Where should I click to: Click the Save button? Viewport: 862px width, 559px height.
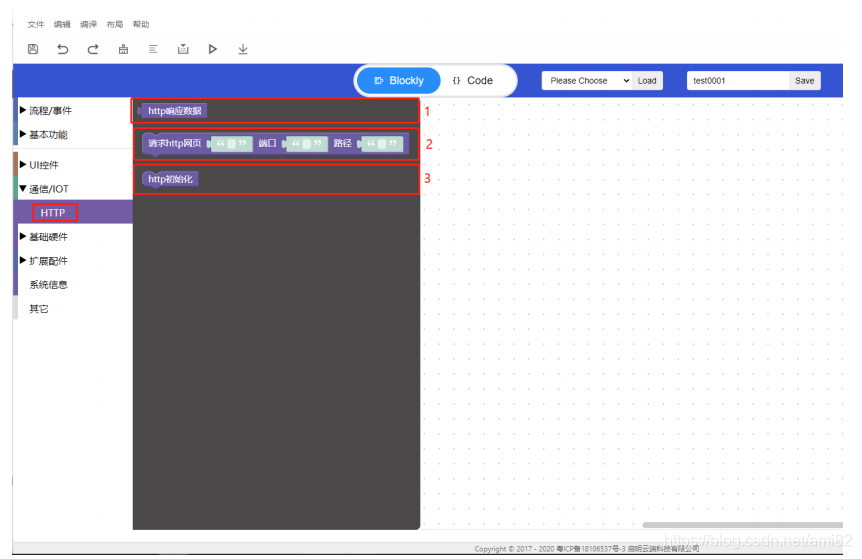click(x=804, y=80)
